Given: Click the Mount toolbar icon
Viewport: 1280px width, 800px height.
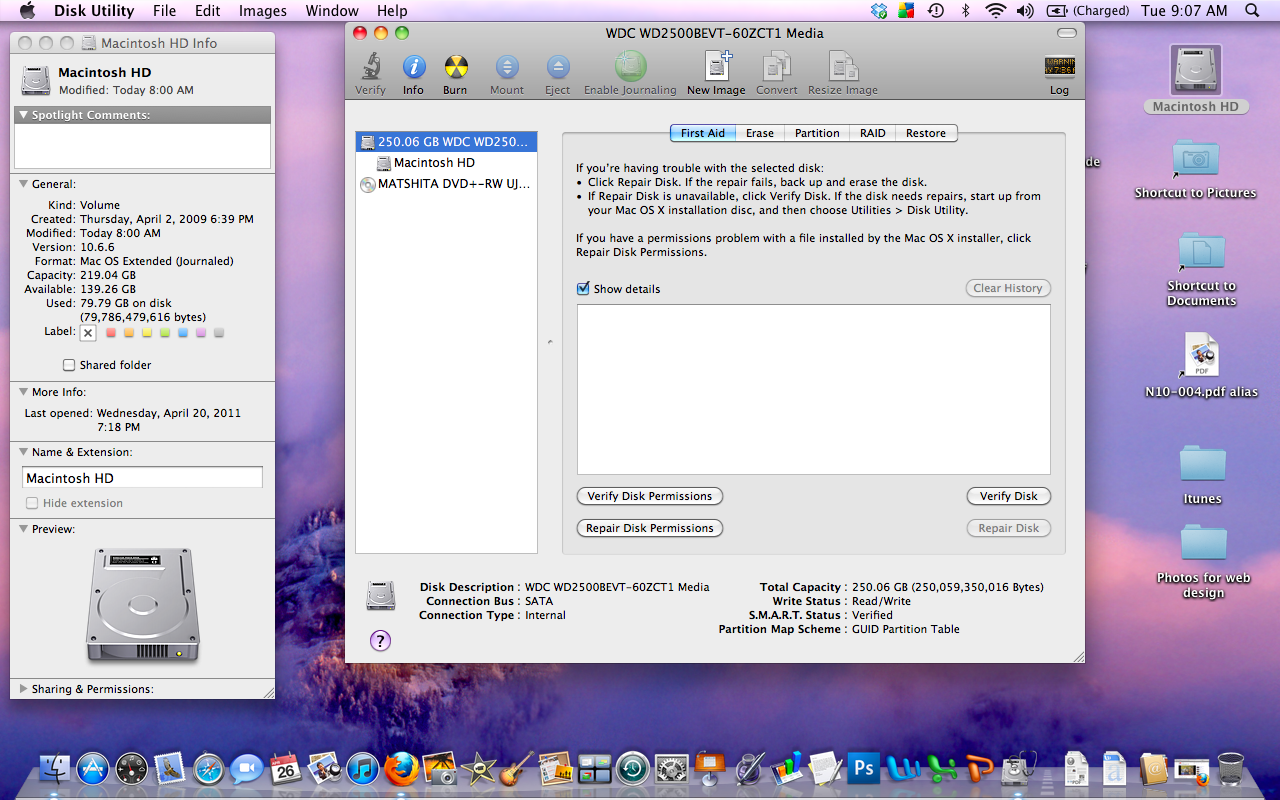Looking at the screenshot, I should tap(507, 68).
